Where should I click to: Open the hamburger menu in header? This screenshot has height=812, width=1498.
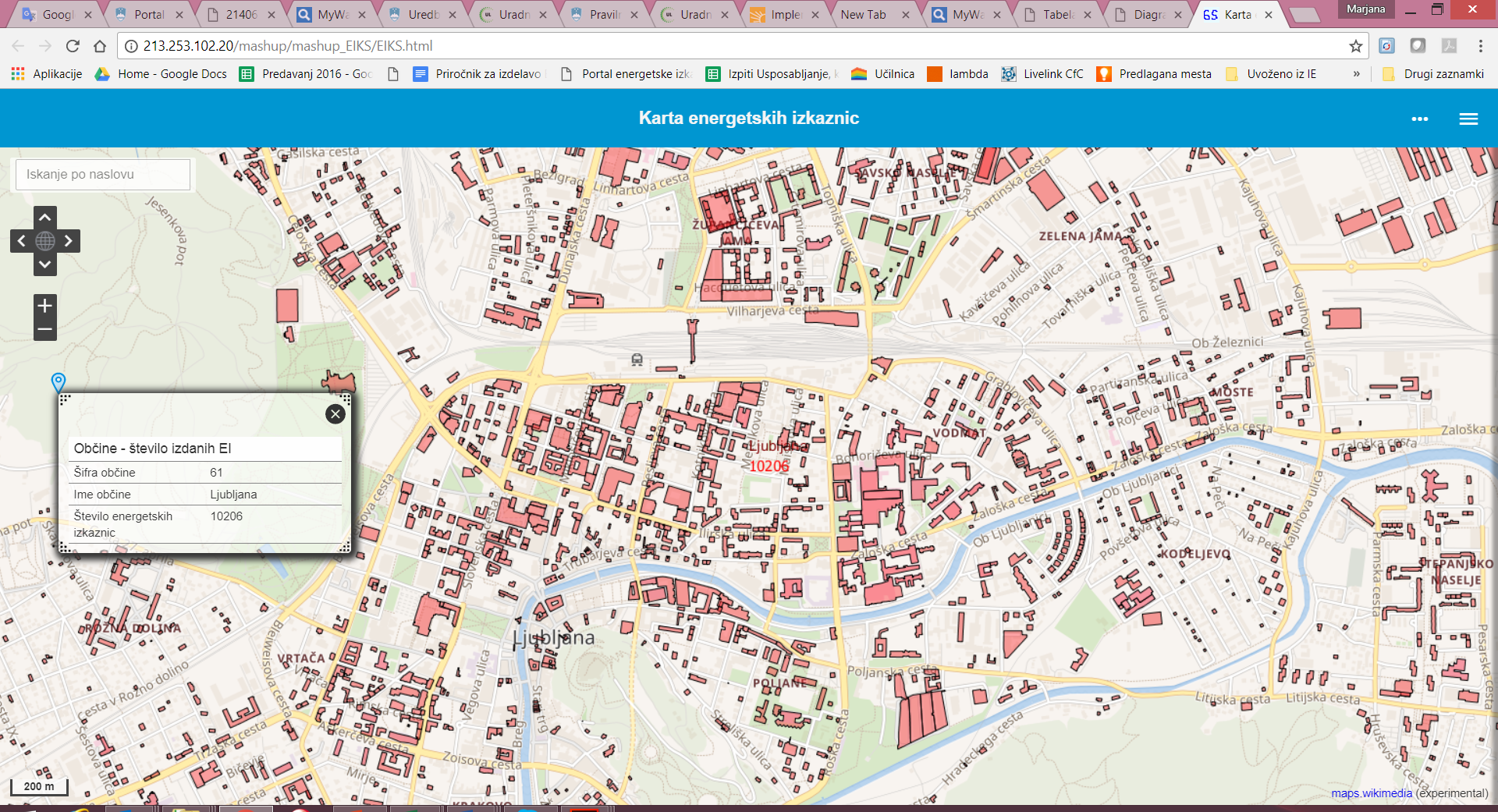coord(1468,119)
